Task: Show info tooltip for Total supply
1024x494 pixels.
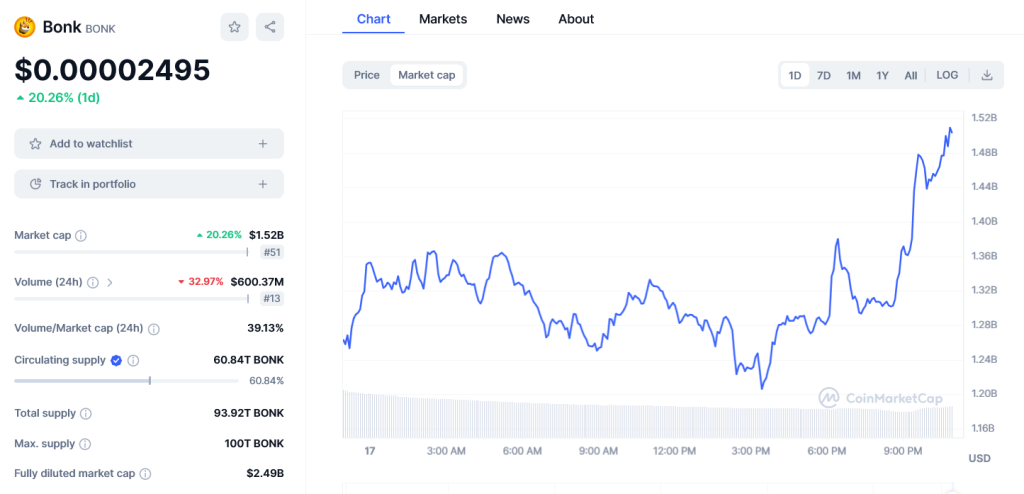Action: click(x=86, y=414)
